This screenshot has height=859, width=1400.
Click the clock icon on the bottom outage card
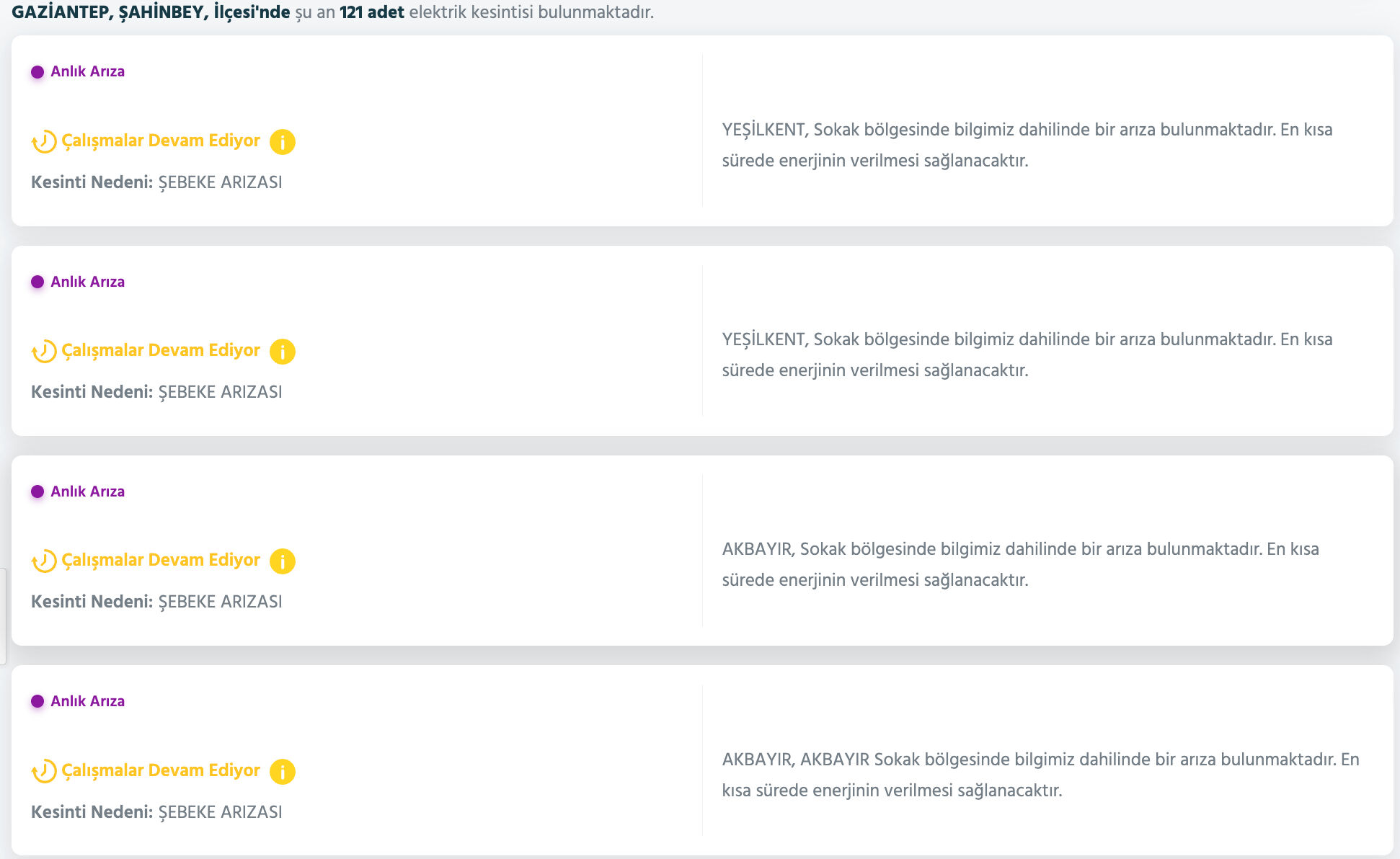coord(43,769)
